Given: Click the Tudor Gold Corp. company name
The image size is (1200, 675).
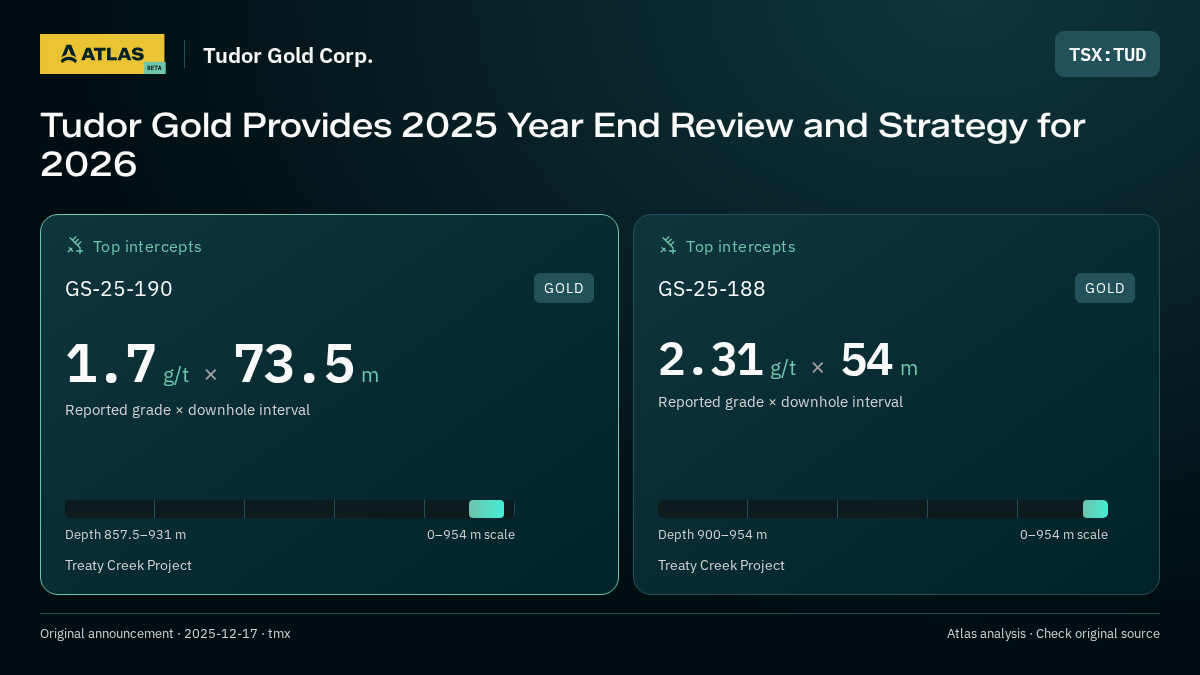Looking at the screenshot, I should coord(288,56).
